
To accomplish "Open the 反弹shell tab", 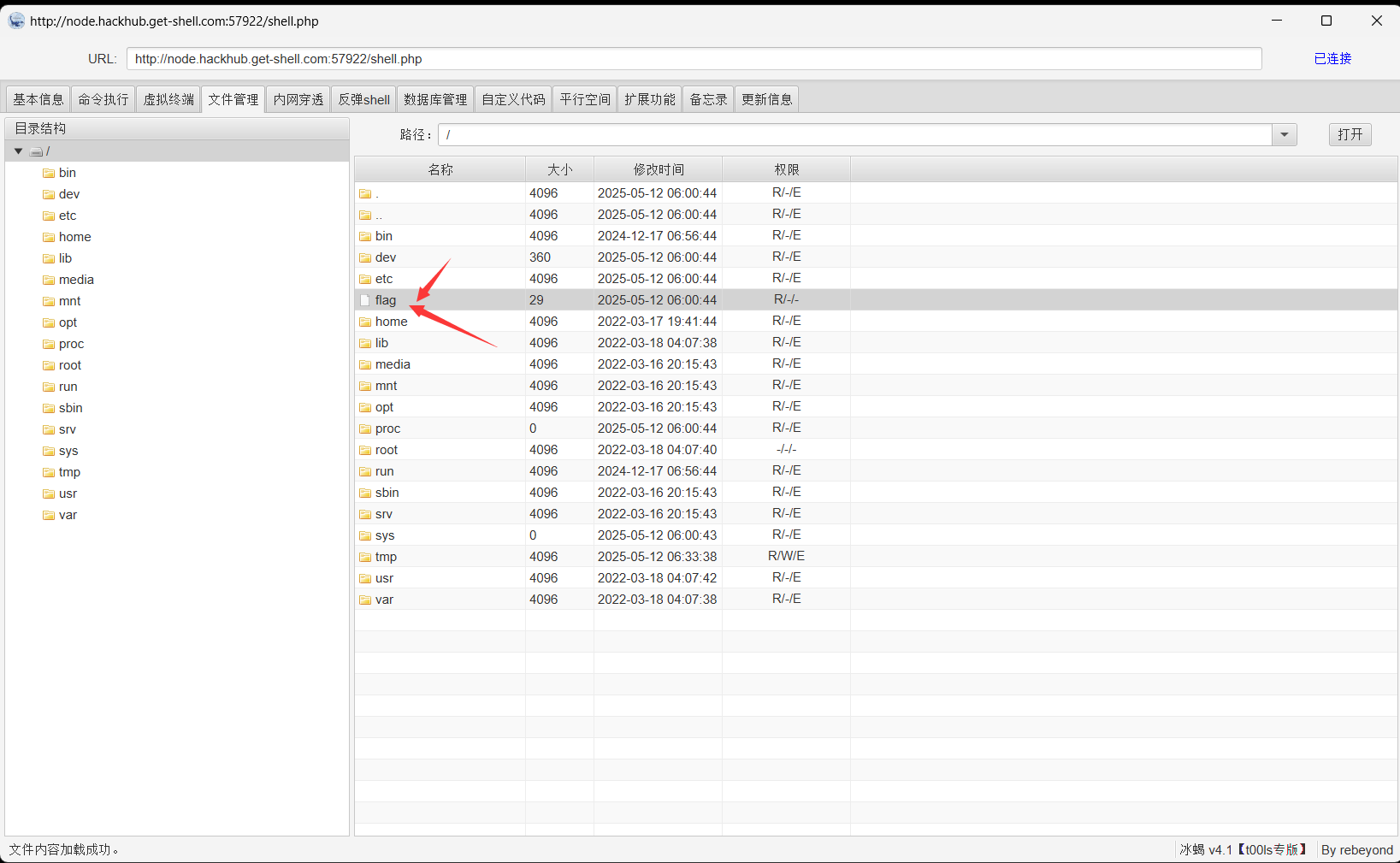I will (x=363, y=99).
